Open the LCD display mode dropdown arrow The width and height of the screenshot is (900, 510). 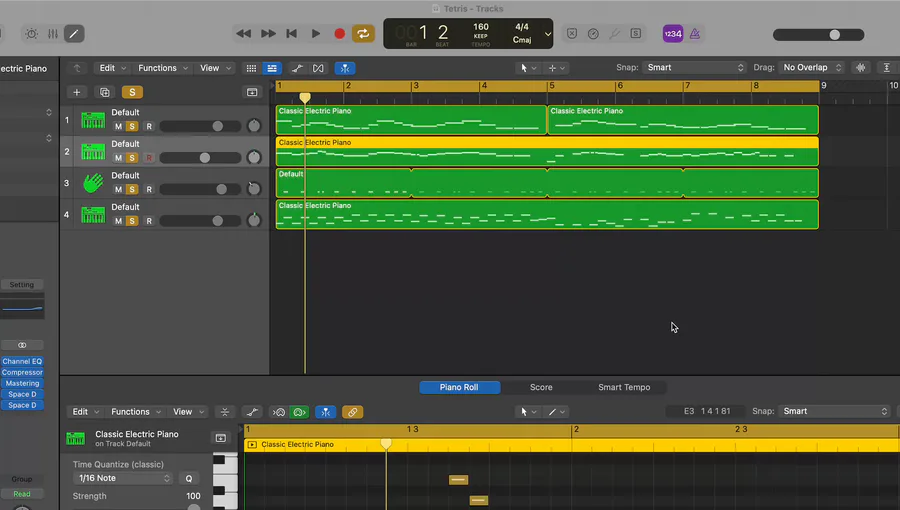pos(548,34)
